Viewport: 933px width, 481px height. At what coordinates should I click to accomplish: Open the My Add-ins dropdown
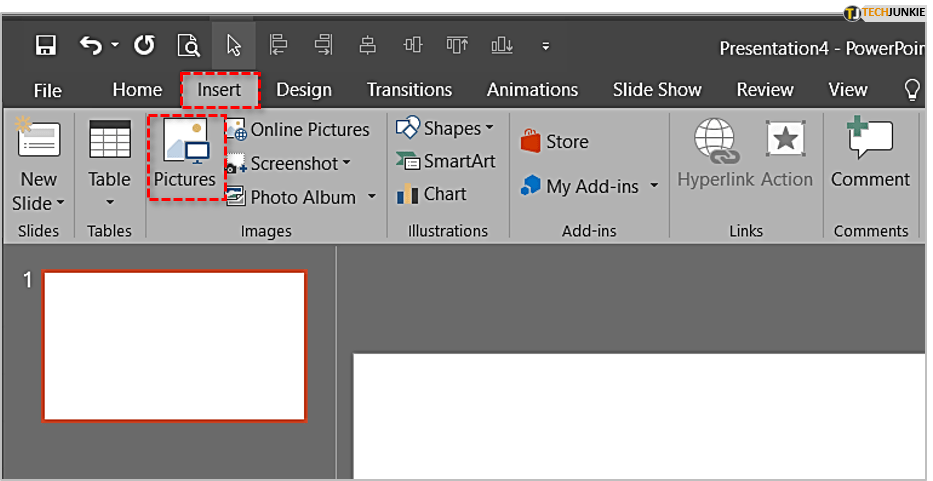(x=654, y=186)
